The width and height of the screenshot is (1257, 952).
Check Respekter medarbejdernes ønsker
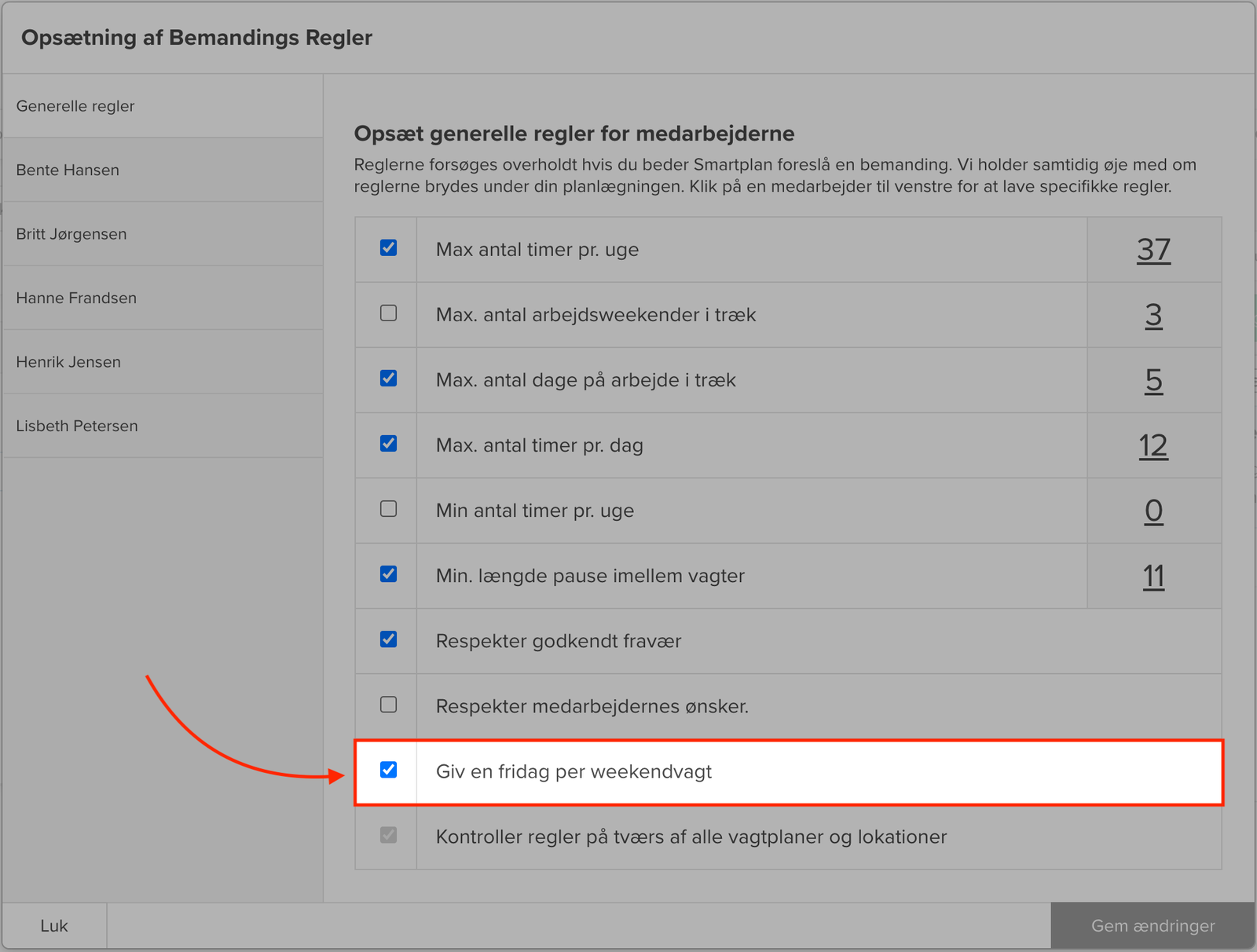[x=388, y=705]
